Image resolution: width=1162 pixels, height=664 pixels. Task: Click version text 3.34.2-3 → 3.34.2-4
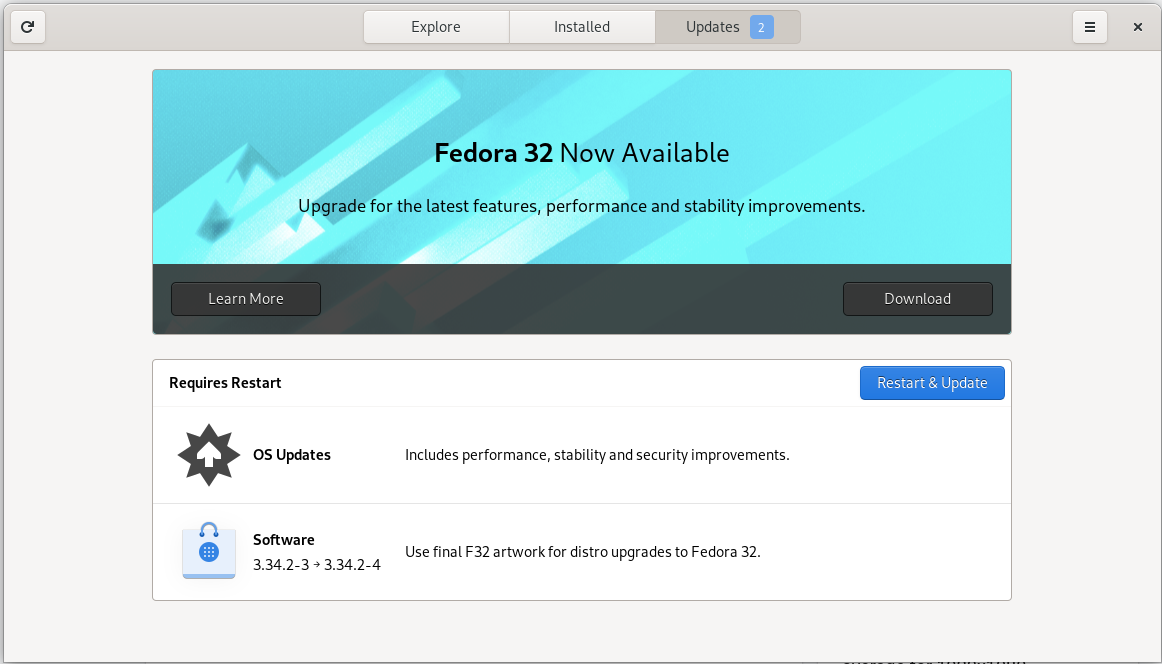[317, 565]
